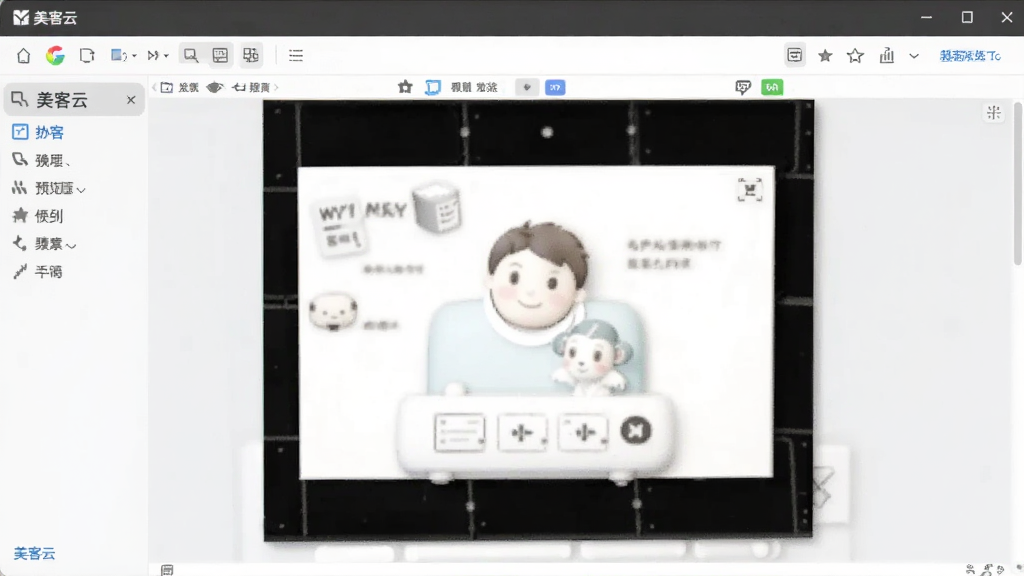The width and height of the screenshot is (1024, 576).
Task: Click the vertical scrollbar thumb on right
Action: pos(1017,184)
